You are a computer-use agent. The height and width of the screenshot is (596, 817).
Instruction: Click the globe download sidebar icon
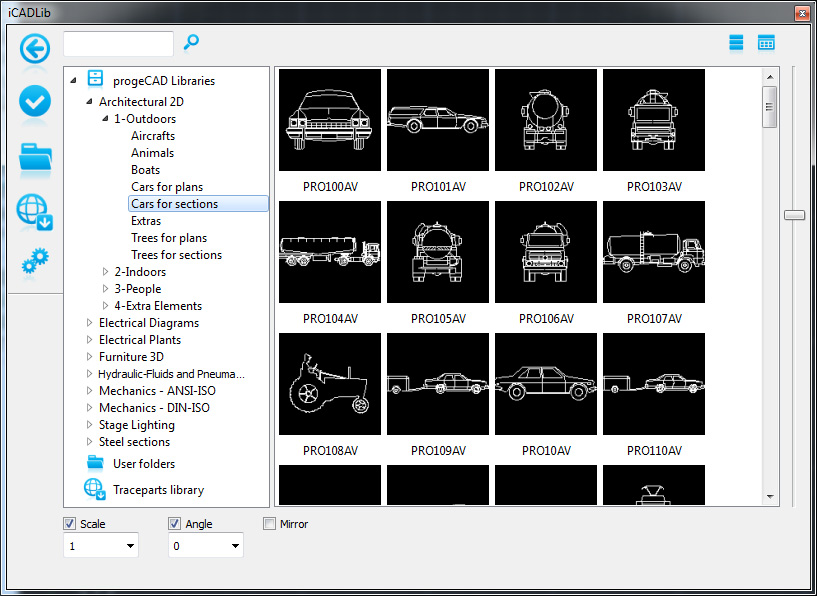pos(35,211)
